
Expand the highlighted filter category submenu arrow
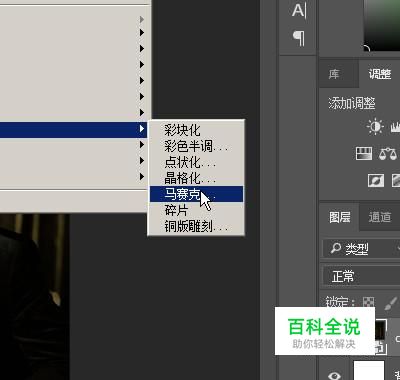click(x=142, y=128)
